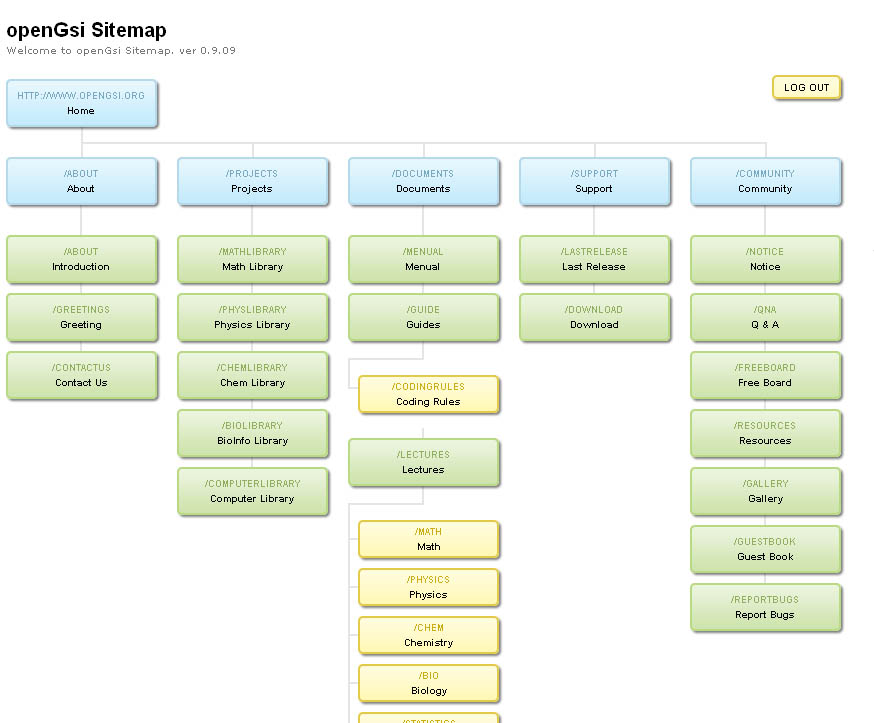Open the top-level Support section
874x723 pixels.
click(x=595, y=181)
